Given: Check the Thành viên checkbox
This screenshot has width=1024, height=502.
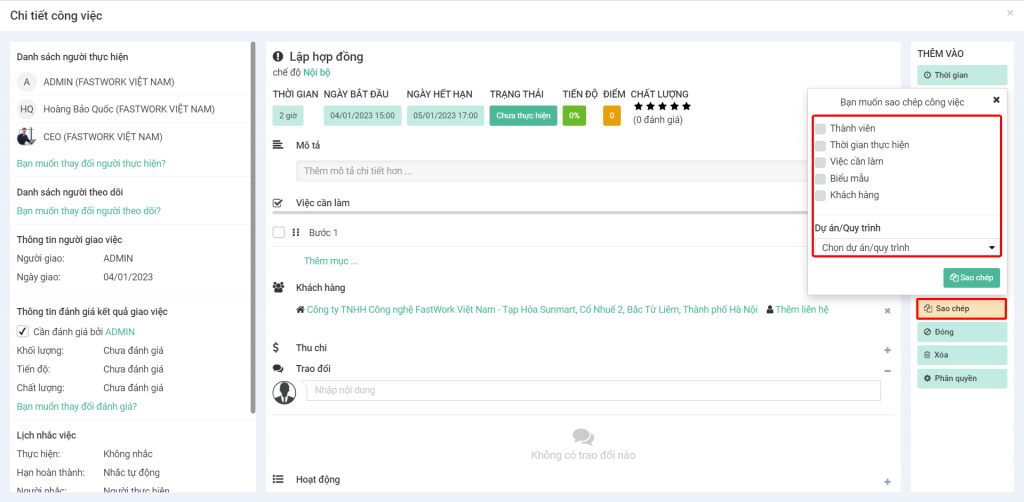Looking at the screenshot, I should click(x=820, y=129).
